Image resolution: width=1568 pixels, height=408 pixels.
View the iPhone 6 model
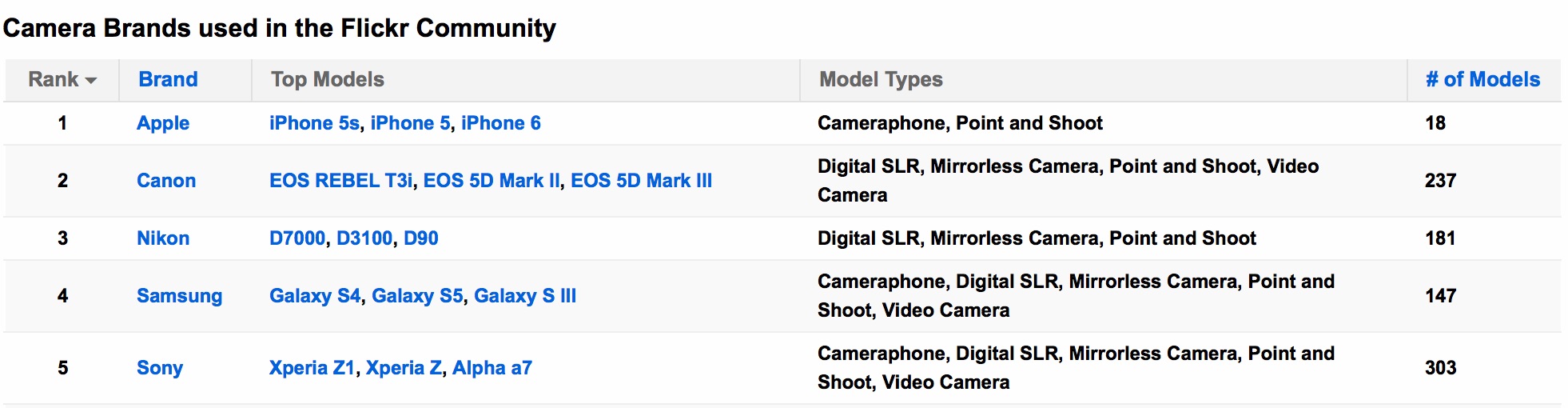click(501, 123)
